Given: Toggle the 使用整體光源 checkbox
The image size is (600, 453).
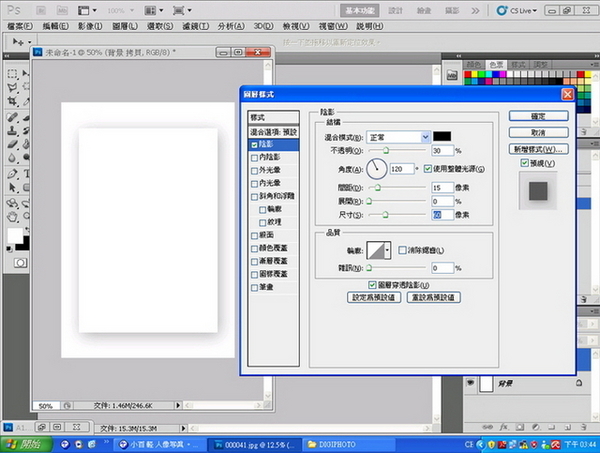Looking at the screenshot, I should tap(428, 169).
